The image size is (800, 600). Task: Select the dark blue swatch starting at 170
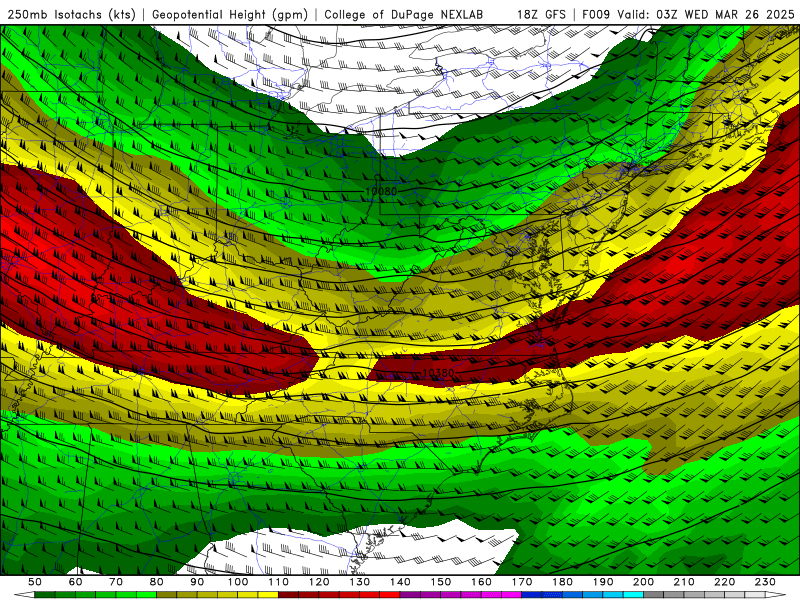pos(532,595)
